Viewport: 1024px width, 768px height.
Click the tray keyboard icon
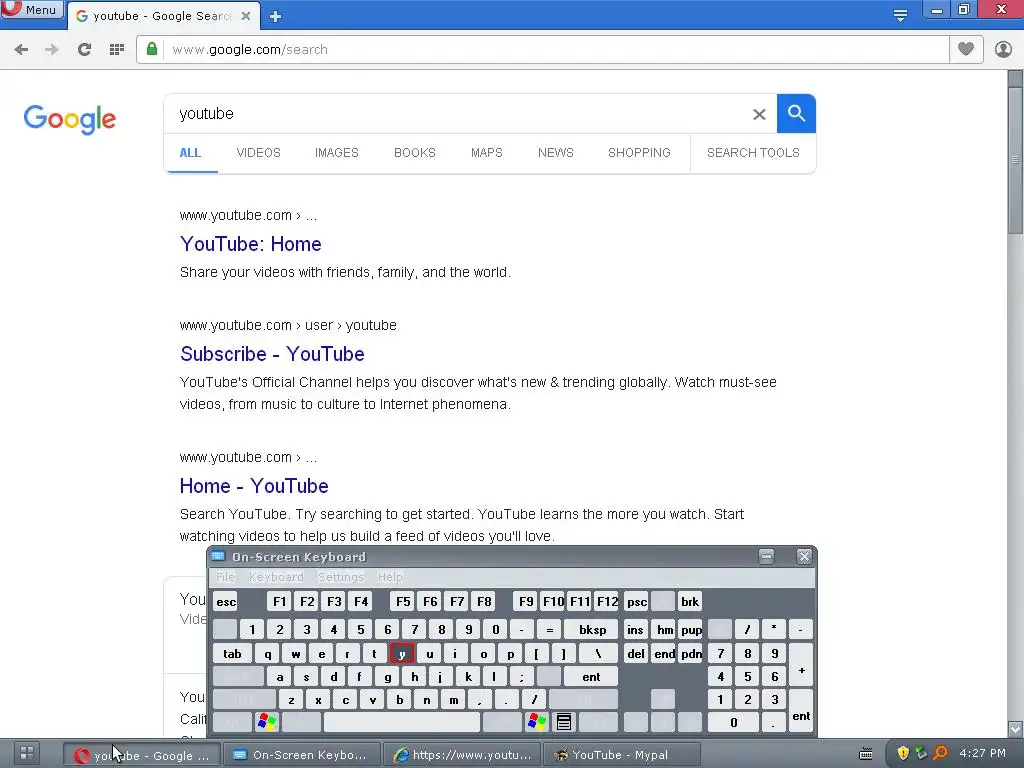tap(866, 754)
